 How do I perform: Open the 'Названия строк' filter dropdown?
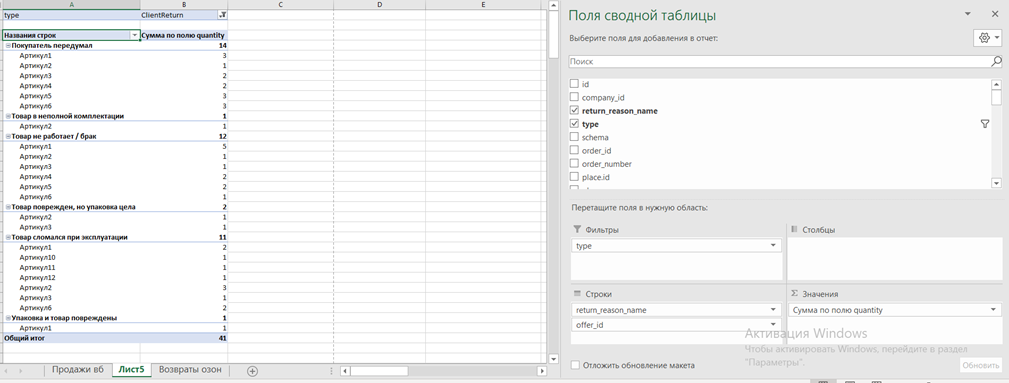tap(135, 35)
